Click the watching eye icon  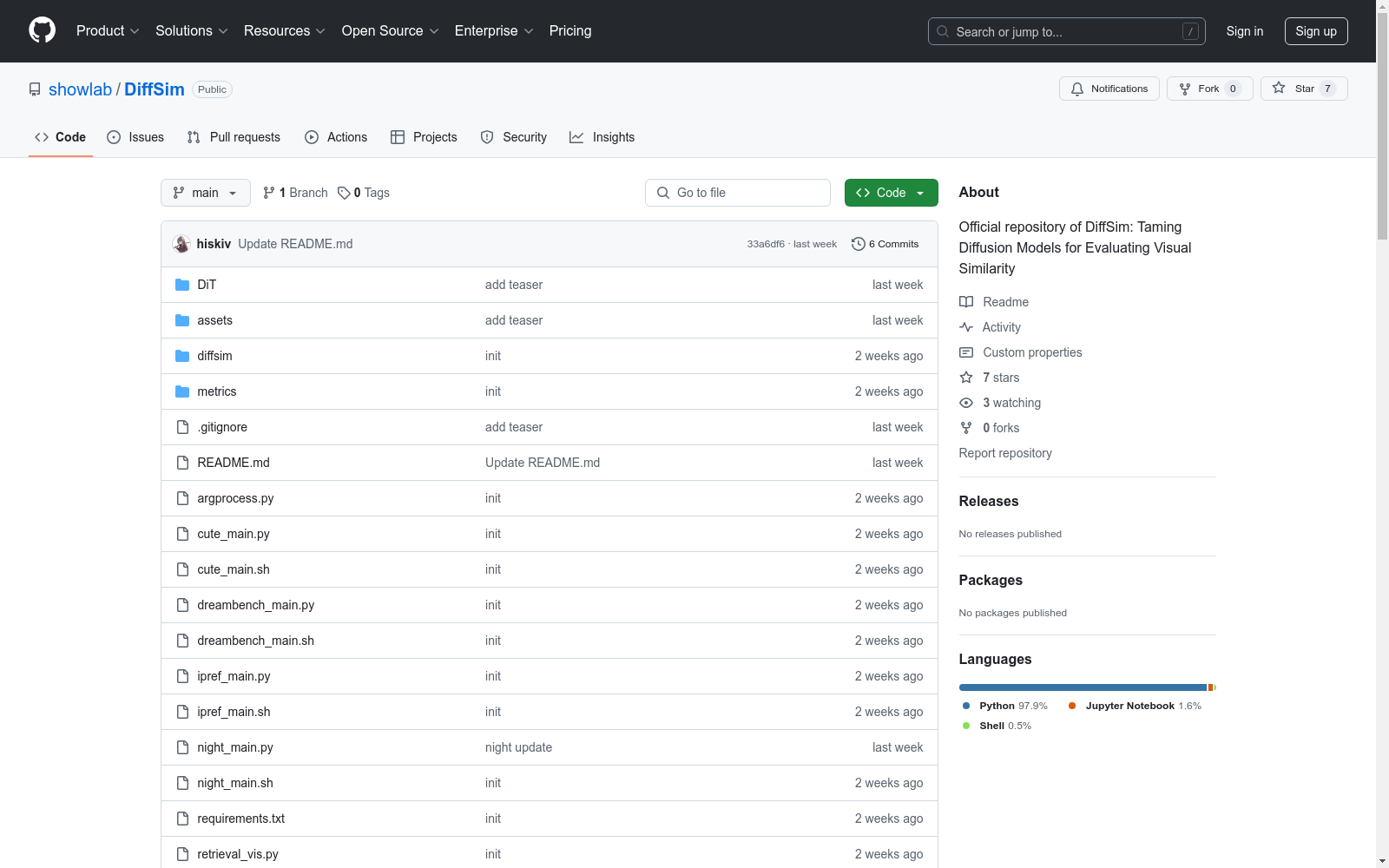[x=966, y=403]
